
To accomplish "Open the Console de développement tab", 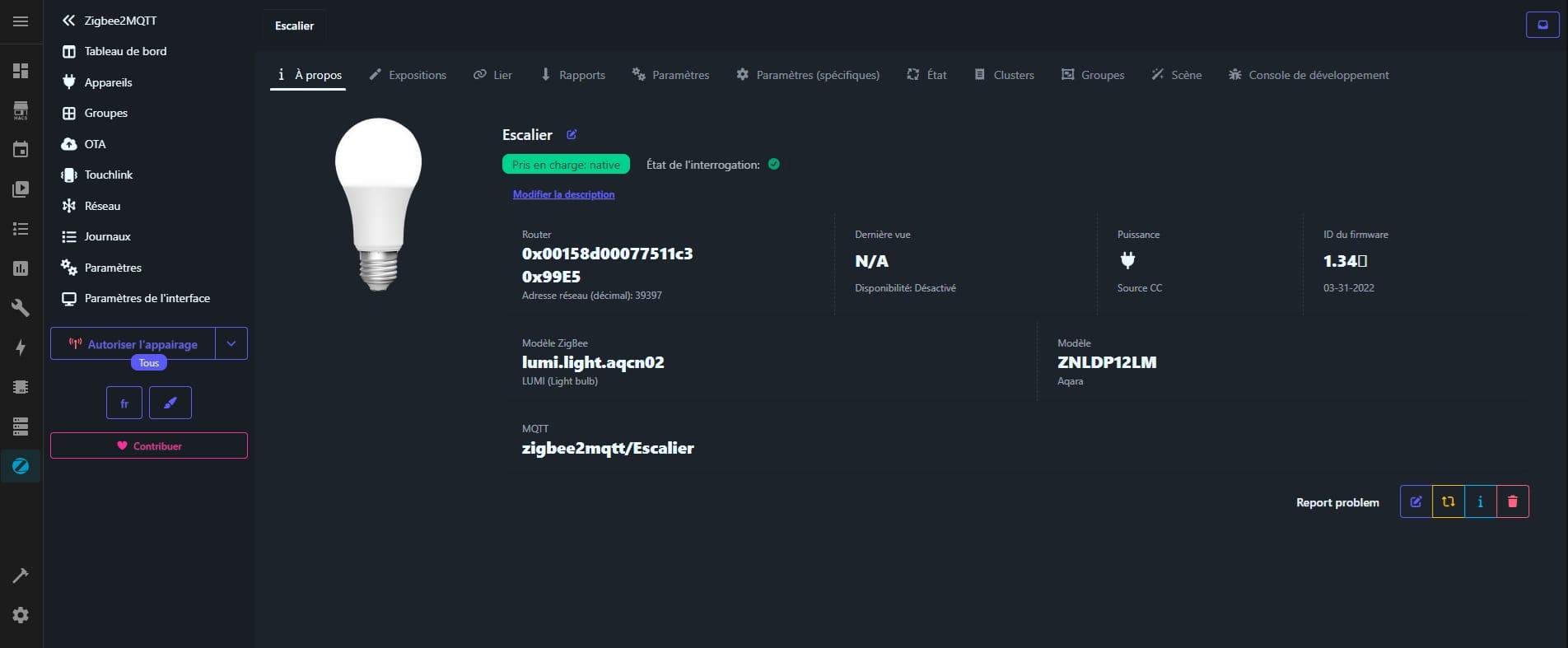I will click(x=1309, y=75).
